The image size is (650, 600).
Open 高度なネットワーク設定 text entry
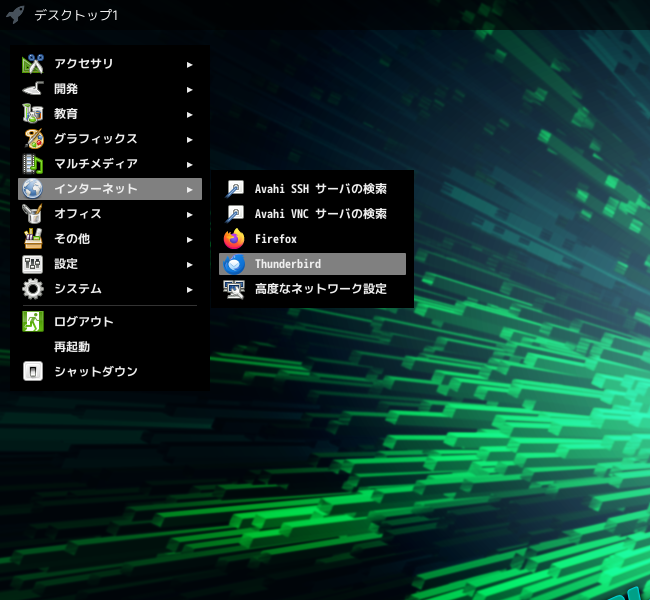pos(321,289)
